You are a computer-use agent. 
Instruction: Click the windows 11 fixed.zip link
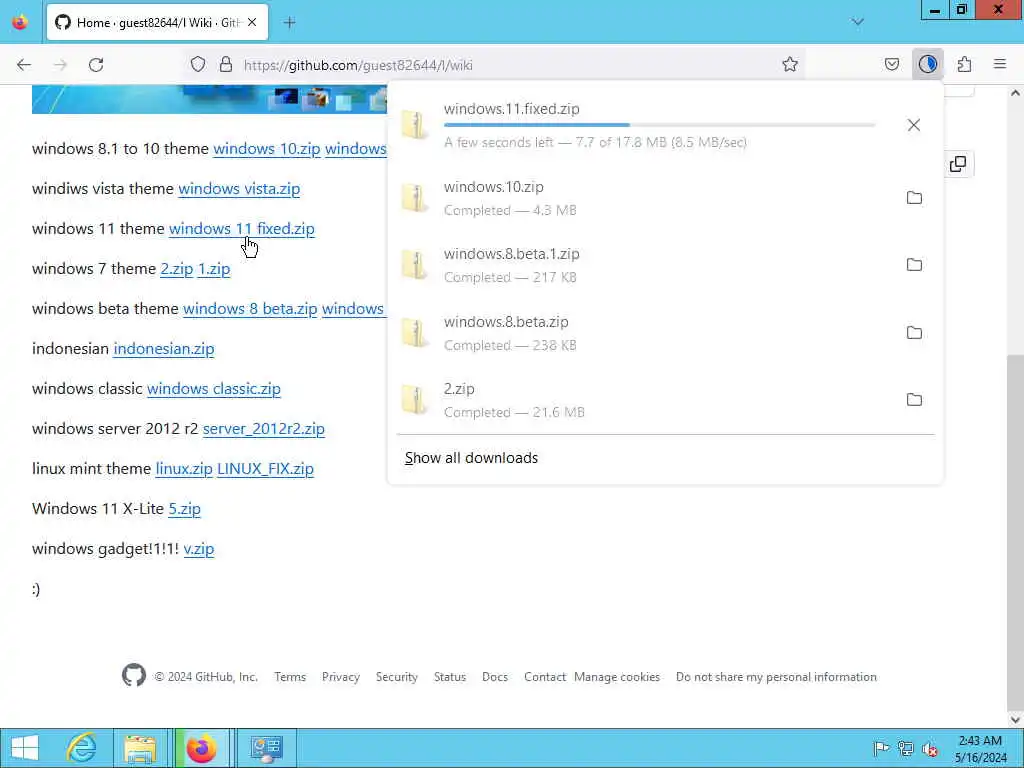coord(242,229)
